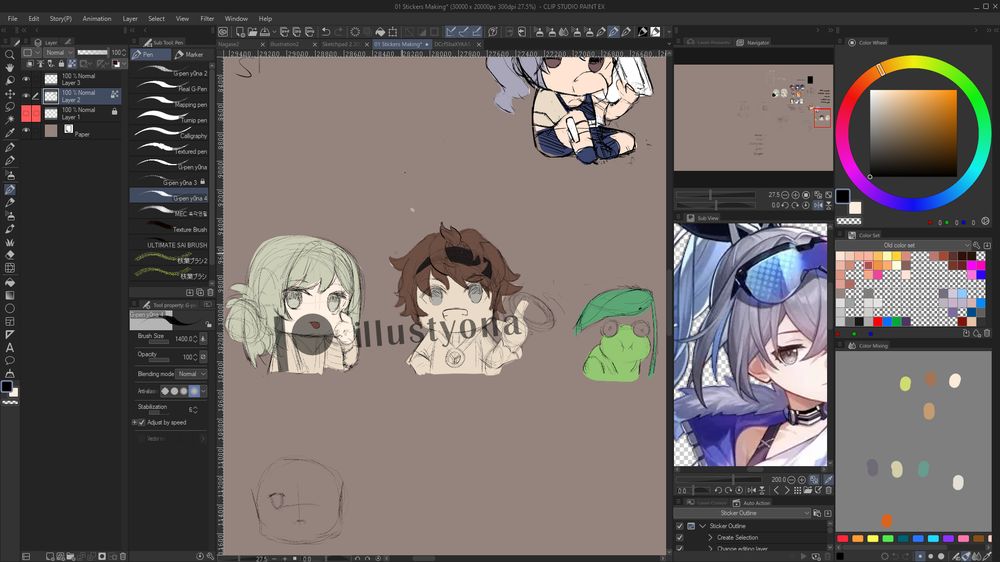Open the Animation menu
The width and height of the screenshot is (1000, 562).
click(97, 18)
